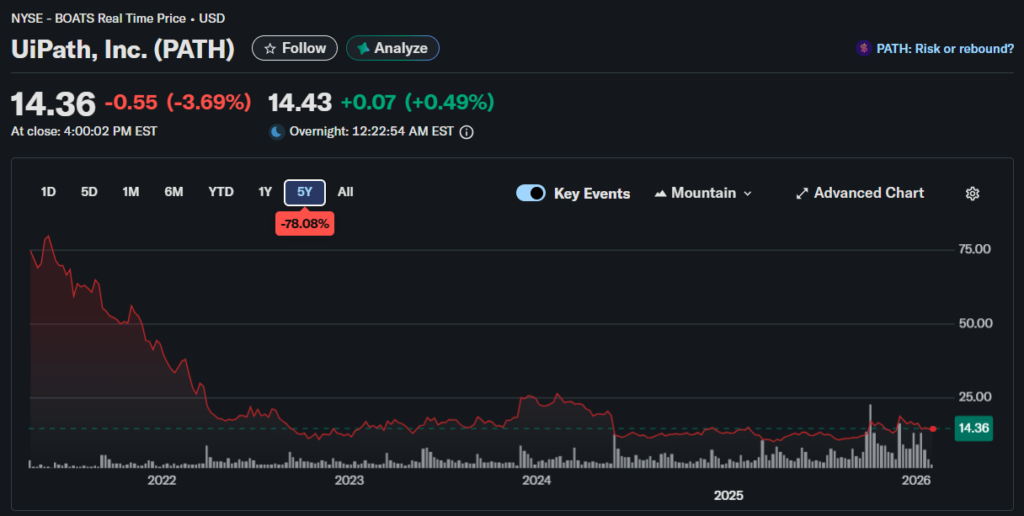Click the 14.36 current price label on axis
1024x516 pixels.
973,428
